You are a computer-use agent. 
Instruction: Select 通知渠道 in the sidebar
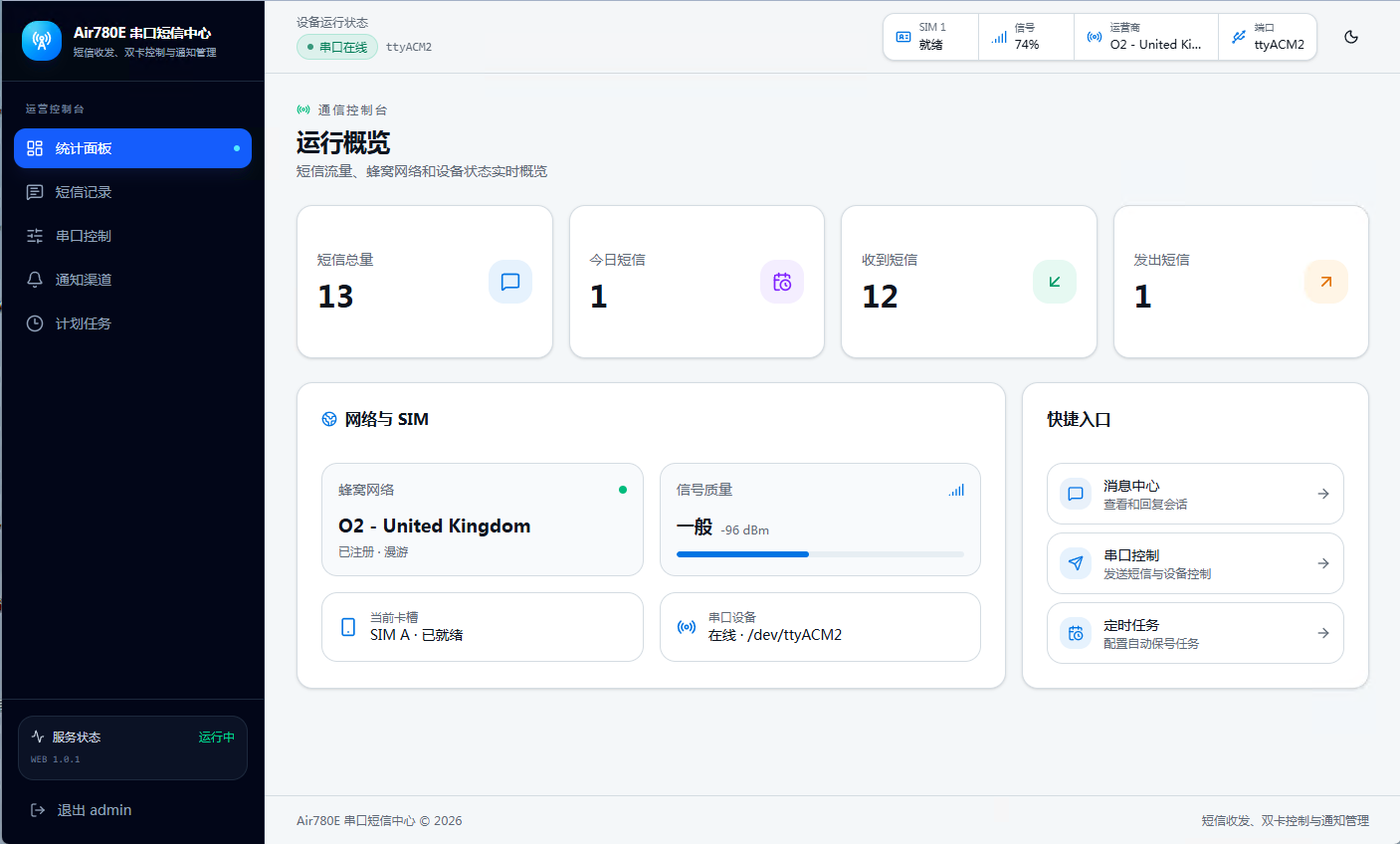point(132,280)
